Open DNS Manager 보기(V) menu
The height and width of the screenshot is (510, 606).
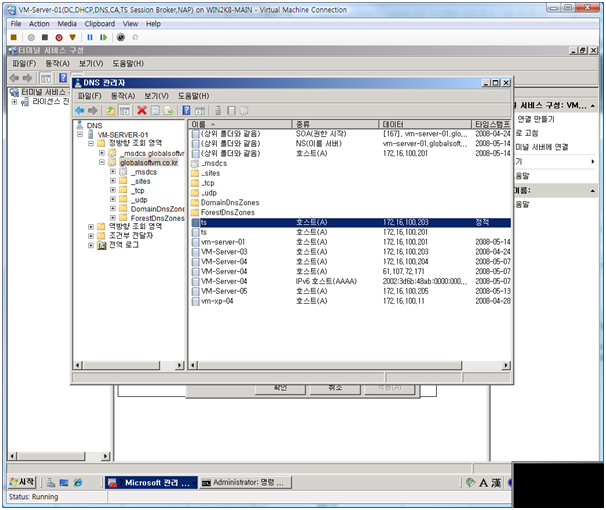157,96
